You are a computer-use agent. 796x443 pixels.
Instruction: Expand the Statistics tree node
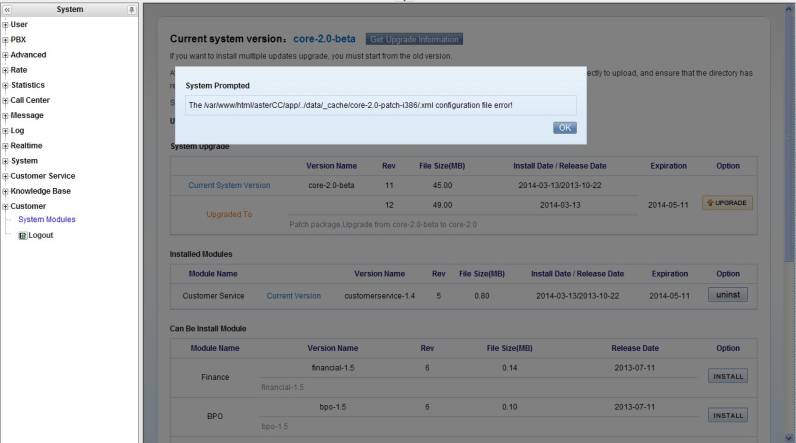pos(5,85)
